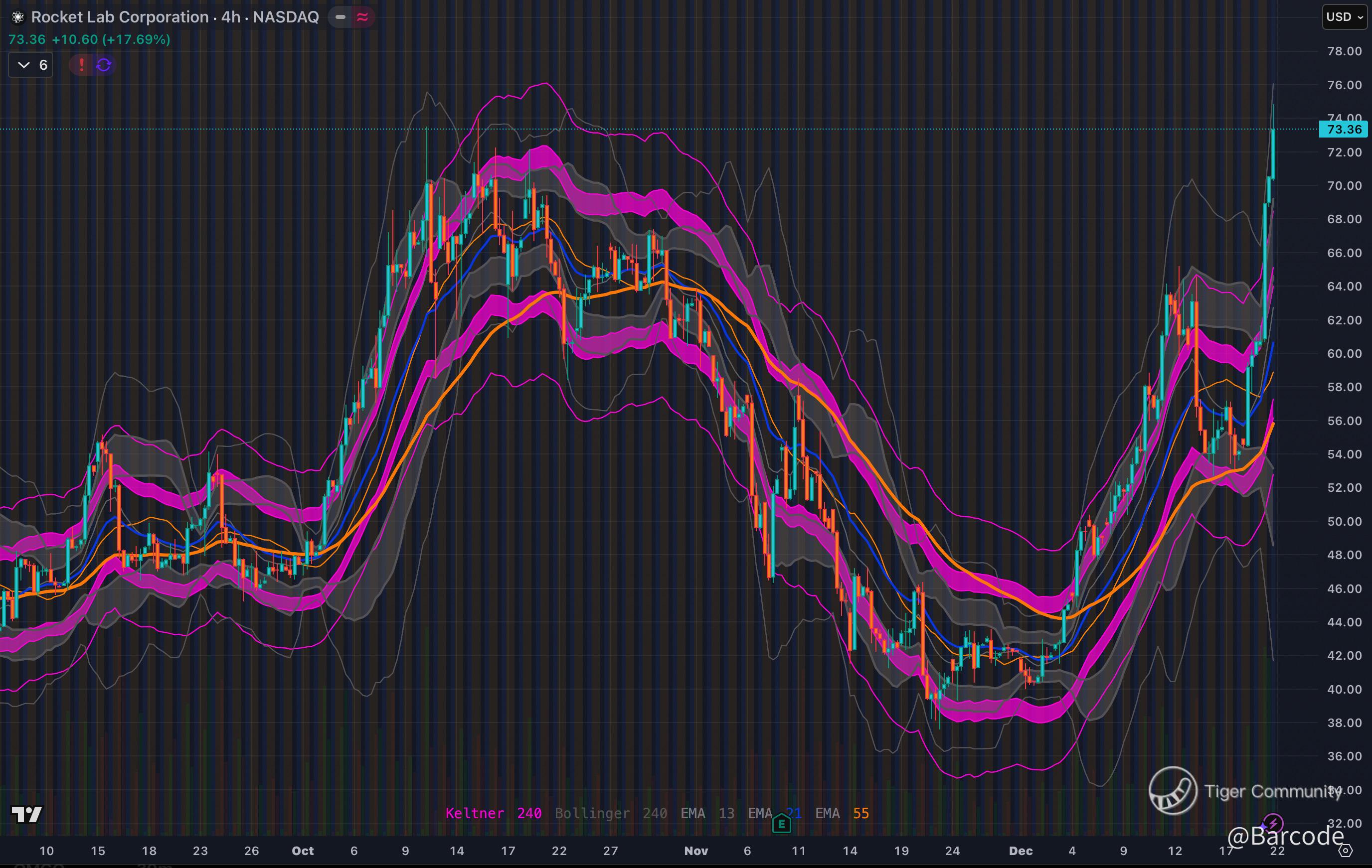
Task: Click the 73.36 current price tag
Action: pos(1344,129)
